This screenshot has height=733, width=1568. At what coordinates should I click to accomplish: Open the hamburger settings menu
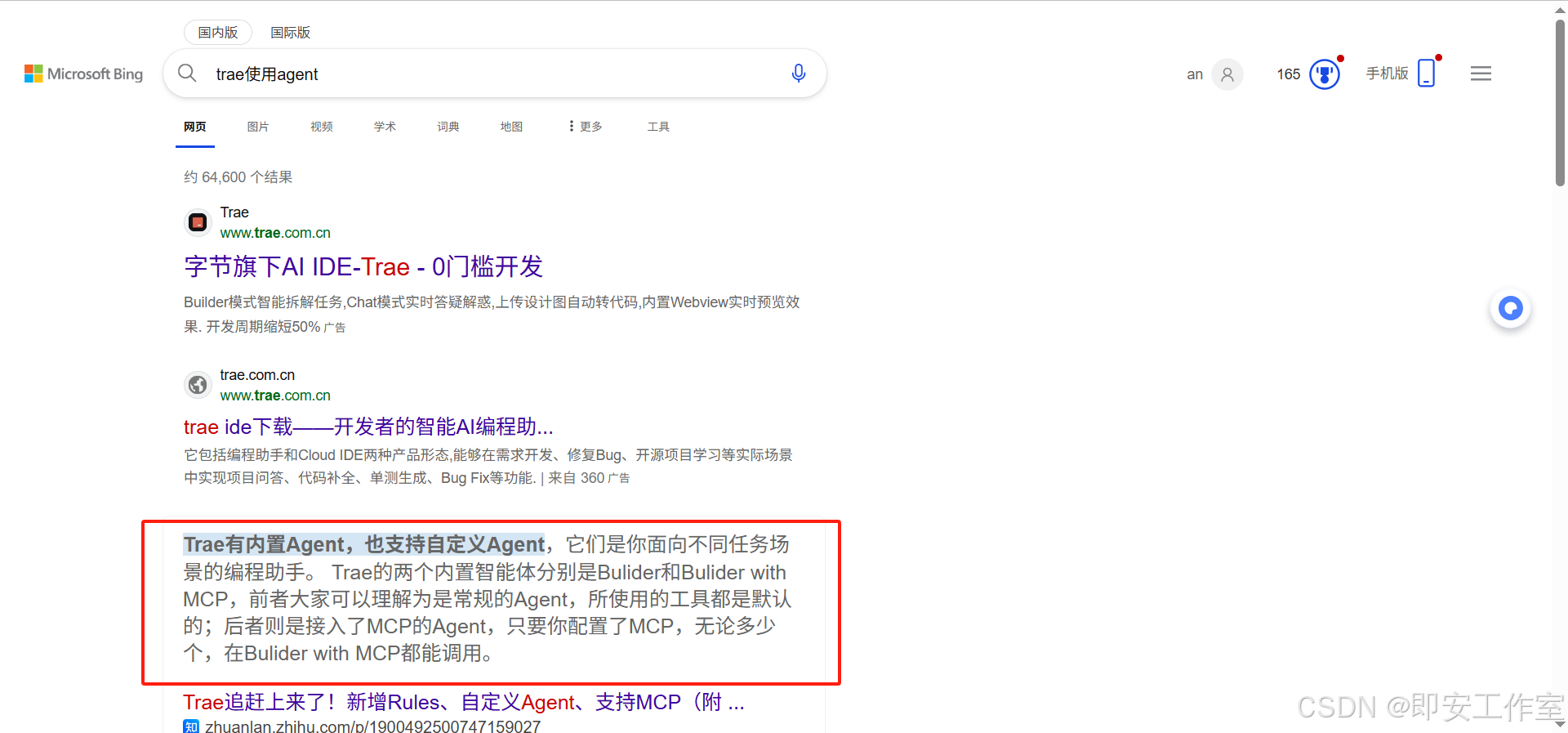coord(1481,74)
